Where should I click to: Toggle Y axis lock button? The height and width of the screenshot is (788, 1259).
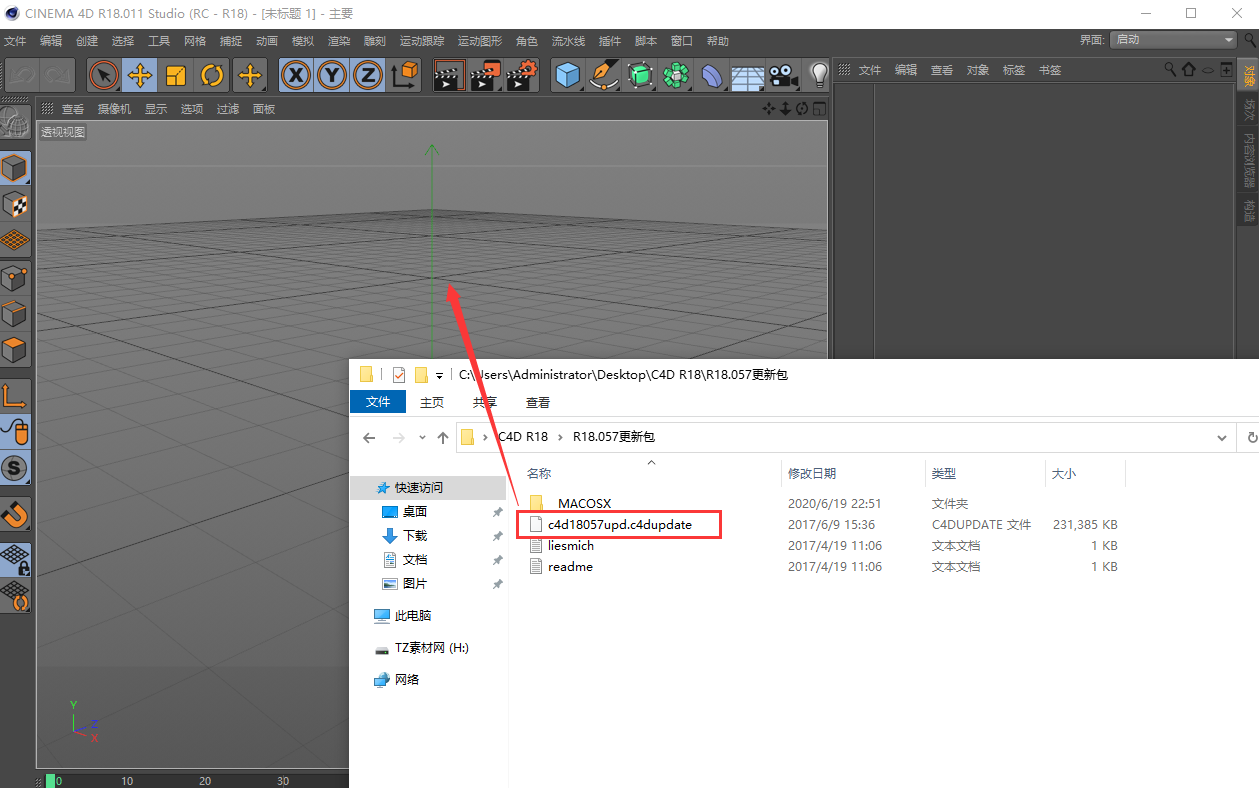coord(332,75)
